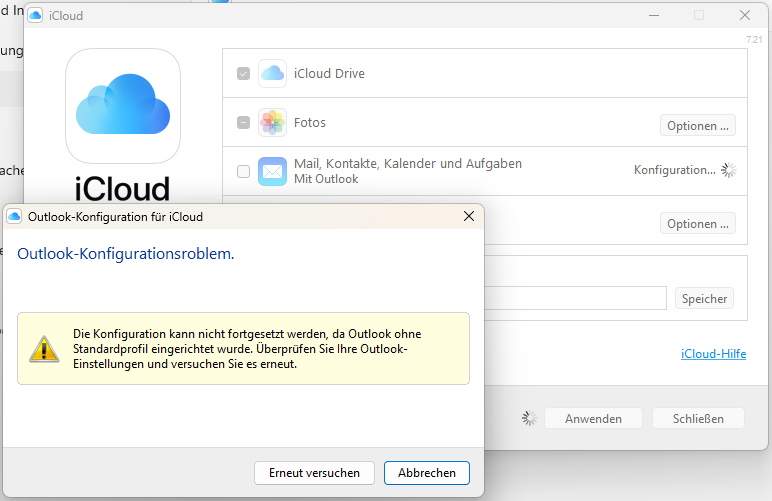Click the Schließen button
Viewport: 772px width, 501px height.
[698, 418]
